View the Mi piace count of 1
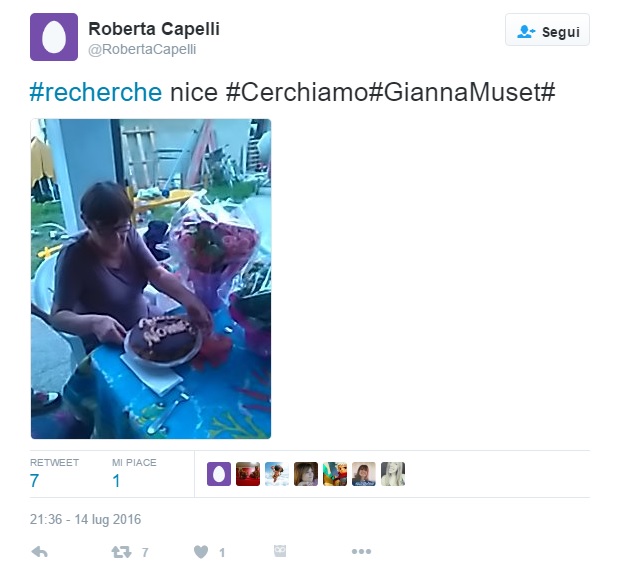The width and height of the screenshot is (617, 578). click(134, 474)
